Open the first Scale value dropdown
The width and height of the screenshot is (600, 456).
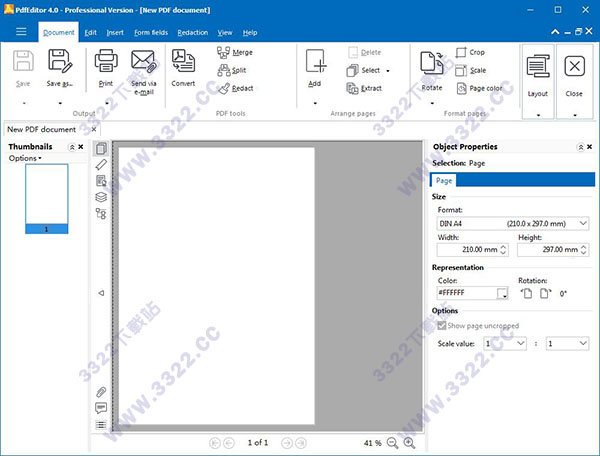(x=505, y=344)
